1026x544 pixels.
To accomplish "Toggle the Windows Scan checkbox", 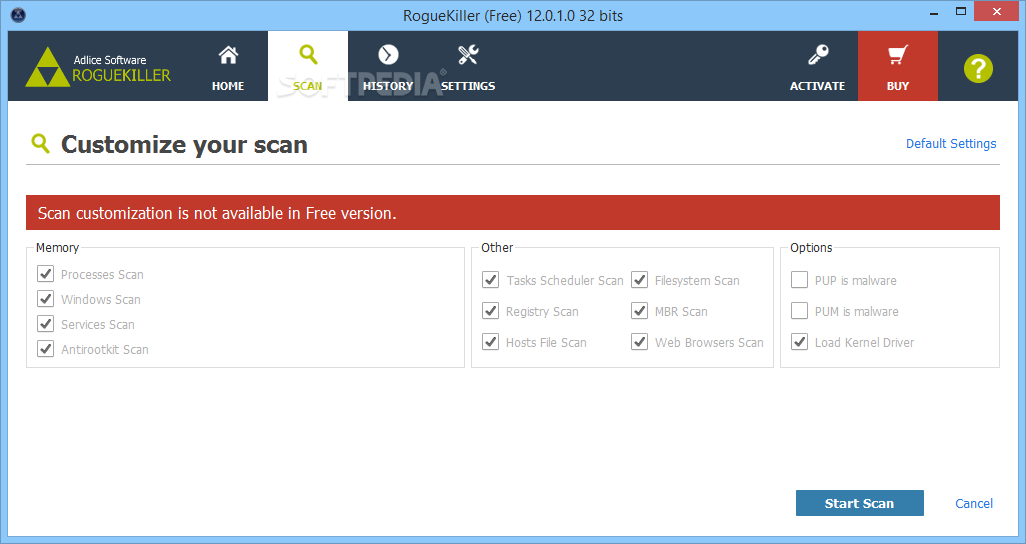I will point(45,299).
